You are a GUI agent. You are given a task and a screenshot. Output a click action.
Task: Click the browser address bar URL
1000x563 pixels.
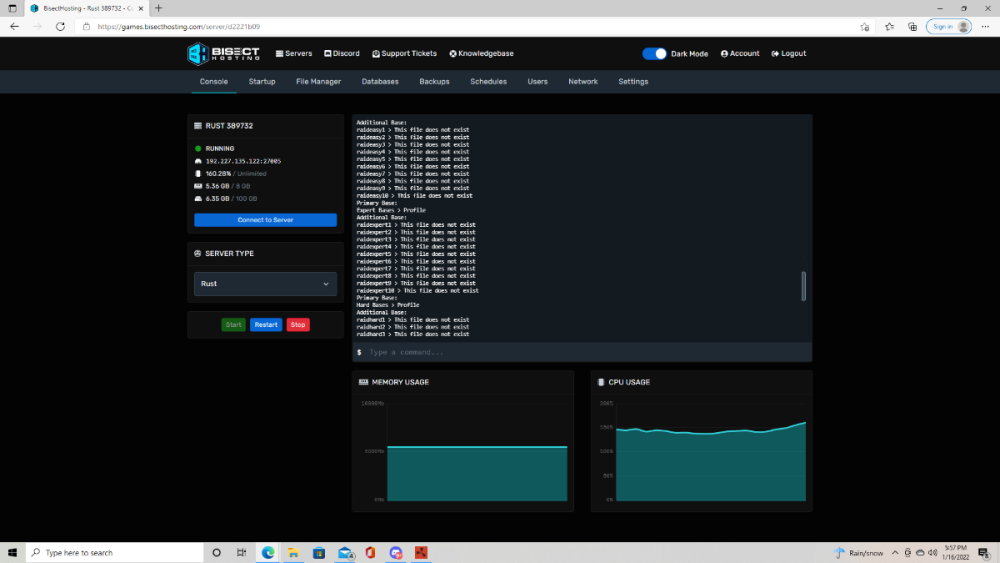coord(179,27)
